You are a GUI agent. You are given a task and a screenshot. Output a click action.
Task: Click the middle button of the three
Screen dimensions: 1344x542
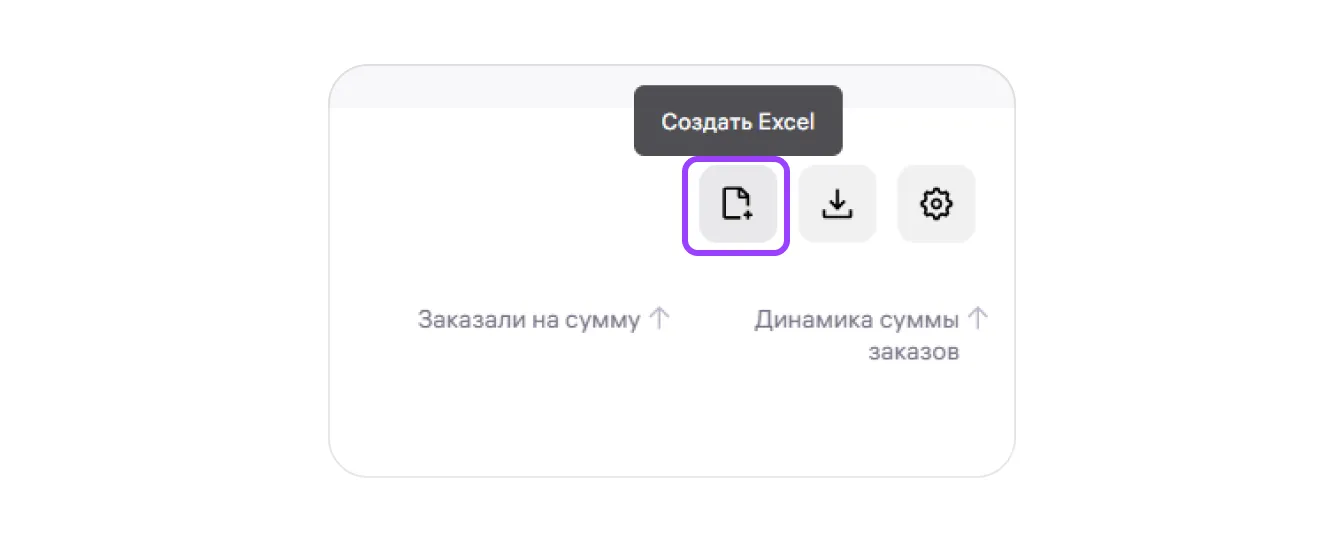(x=837, y=204)
